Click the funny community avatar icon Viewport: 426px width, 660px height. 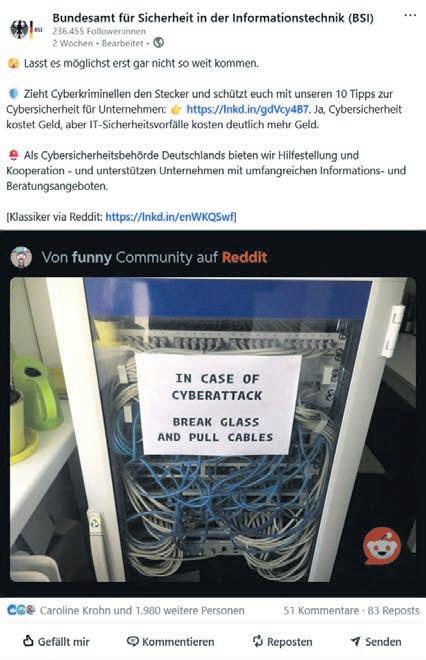point(21,257)
